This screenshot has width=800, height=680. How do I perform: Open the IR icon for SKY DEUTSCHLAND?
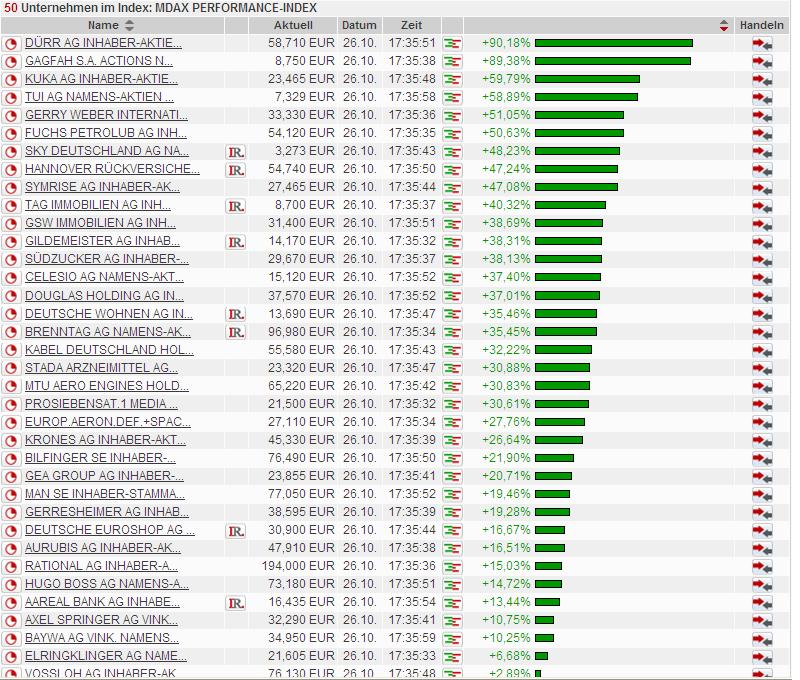click(236, 152)
